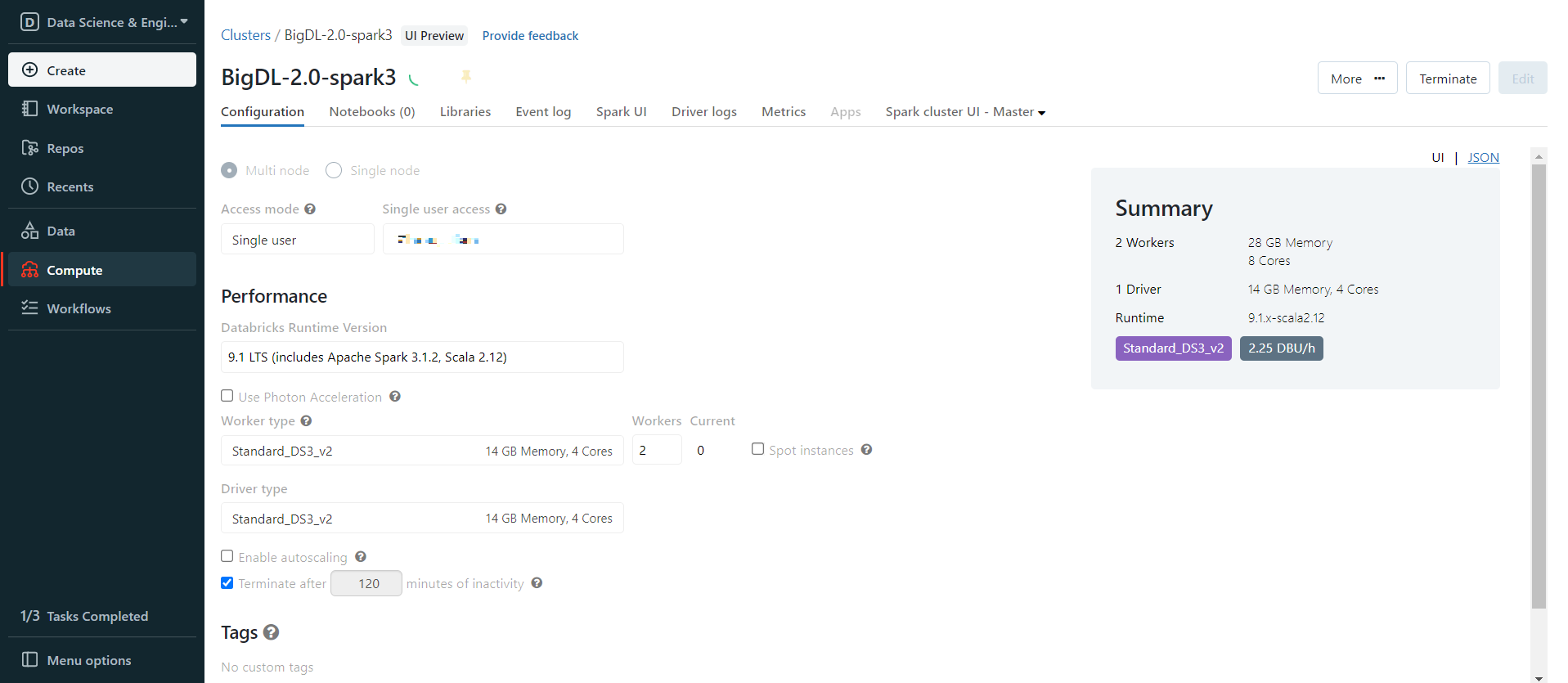Image resolution: width=1568 pixels, height=683 pixels.
Task: Switch to the Event log tab
Action: point(543,112)
